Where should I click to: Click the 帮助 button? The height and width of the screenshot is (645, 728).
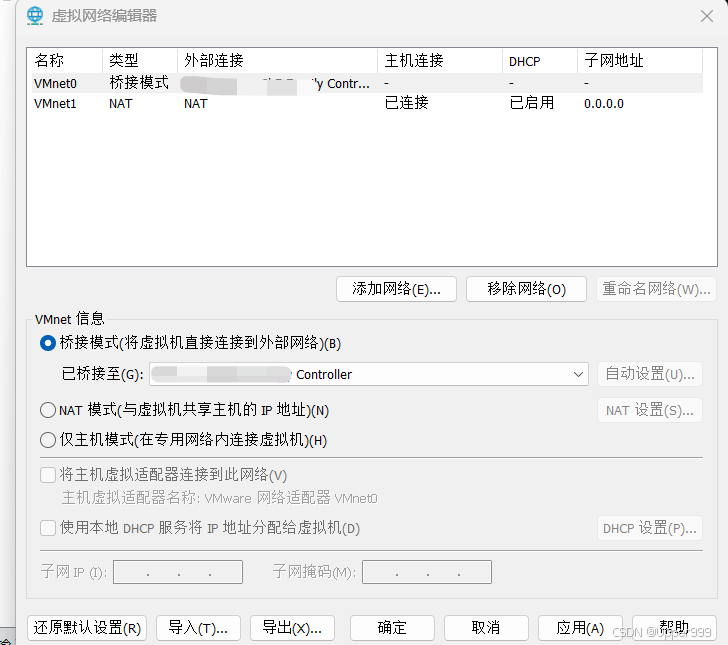[x=674, y=628]
